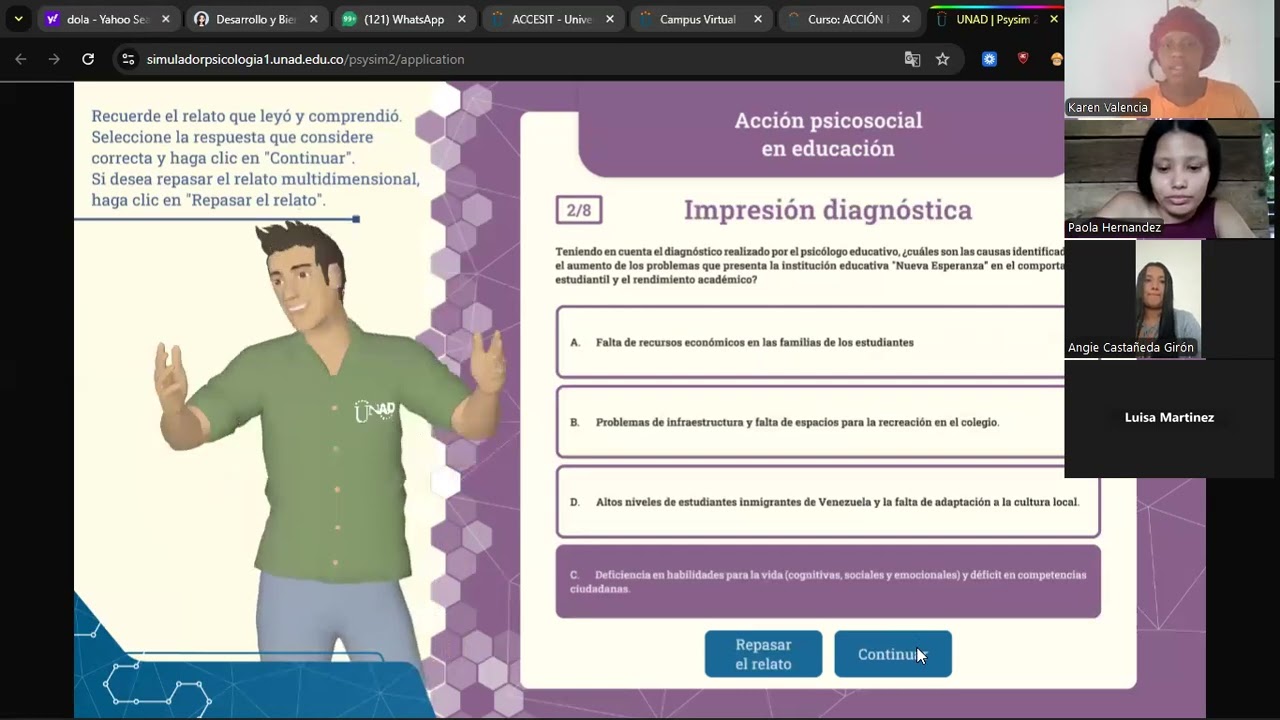This screenshot has width=1280, height=720.
Task: Open the tab search dropdown arrow
Action: click(18, 19)
